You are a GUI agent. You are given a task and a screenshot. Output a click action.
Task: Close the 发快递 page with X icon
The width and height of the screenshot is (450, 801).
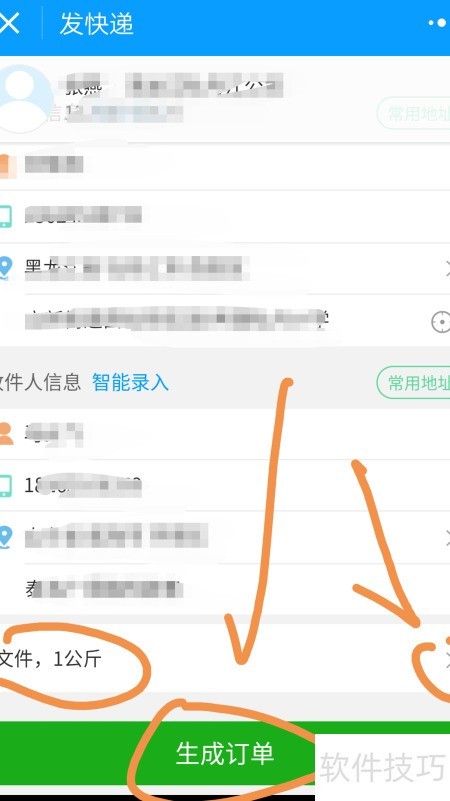tap(9, 23)
